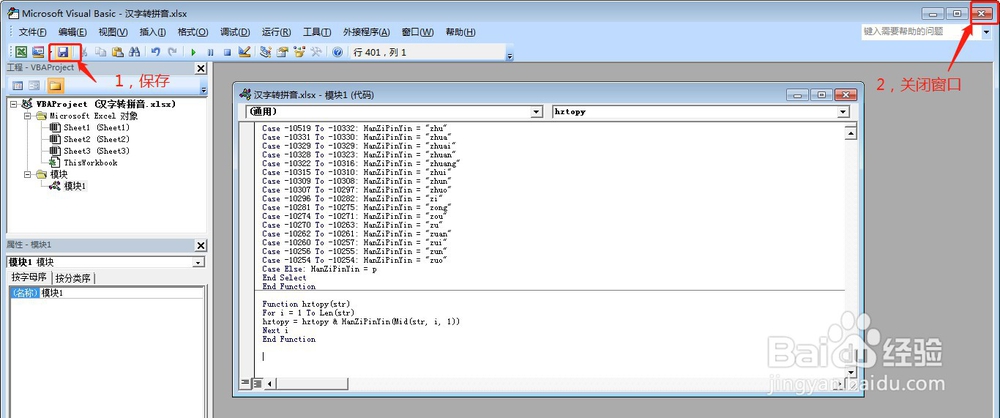Undo the last edit in toolbar
Screen dimensions: 1000x418
coord(156,52)
